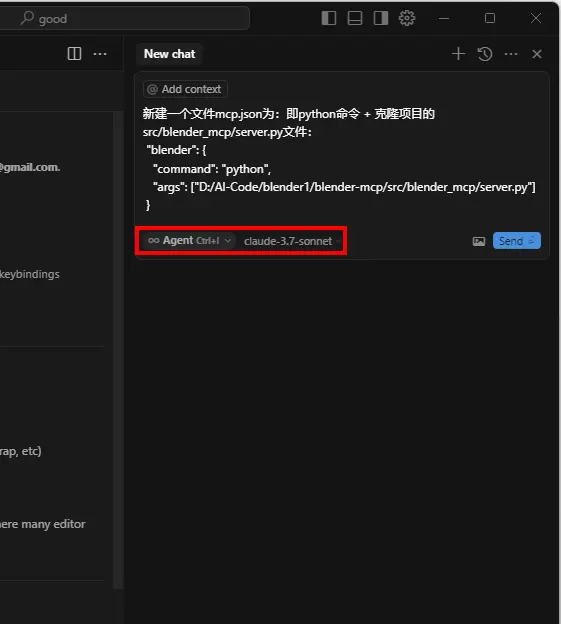Screen dimensions: 561x624
Task: Toggle the primary sidebar layout icon
Action: pos(329,18)
